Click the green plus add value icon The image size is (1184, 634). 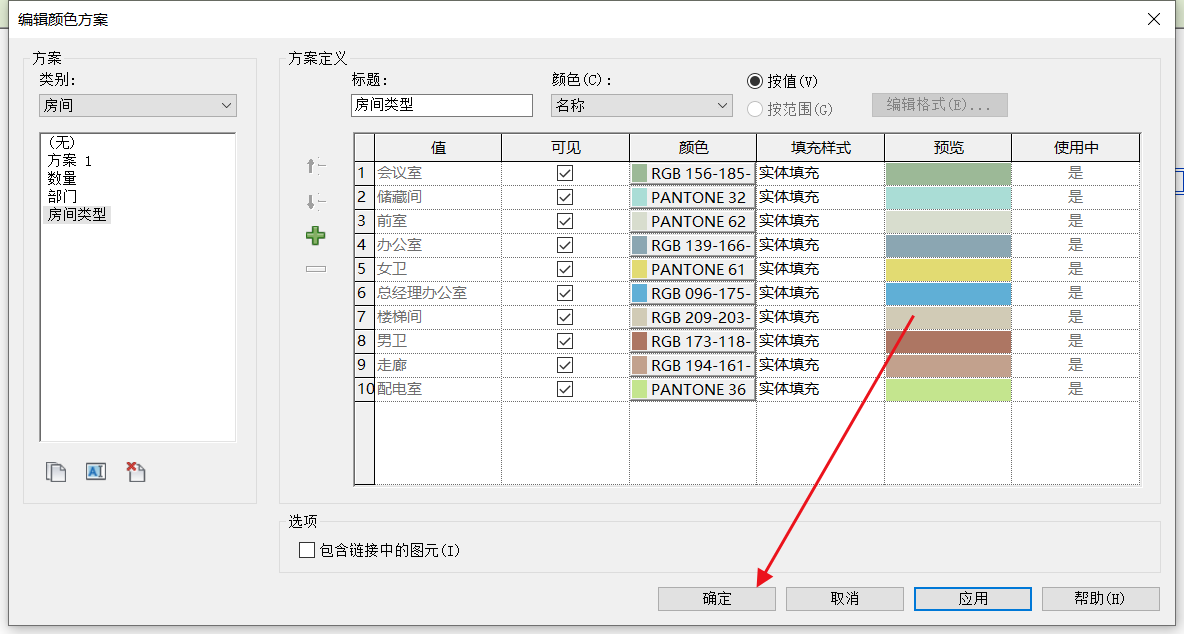tap(316, 236)
